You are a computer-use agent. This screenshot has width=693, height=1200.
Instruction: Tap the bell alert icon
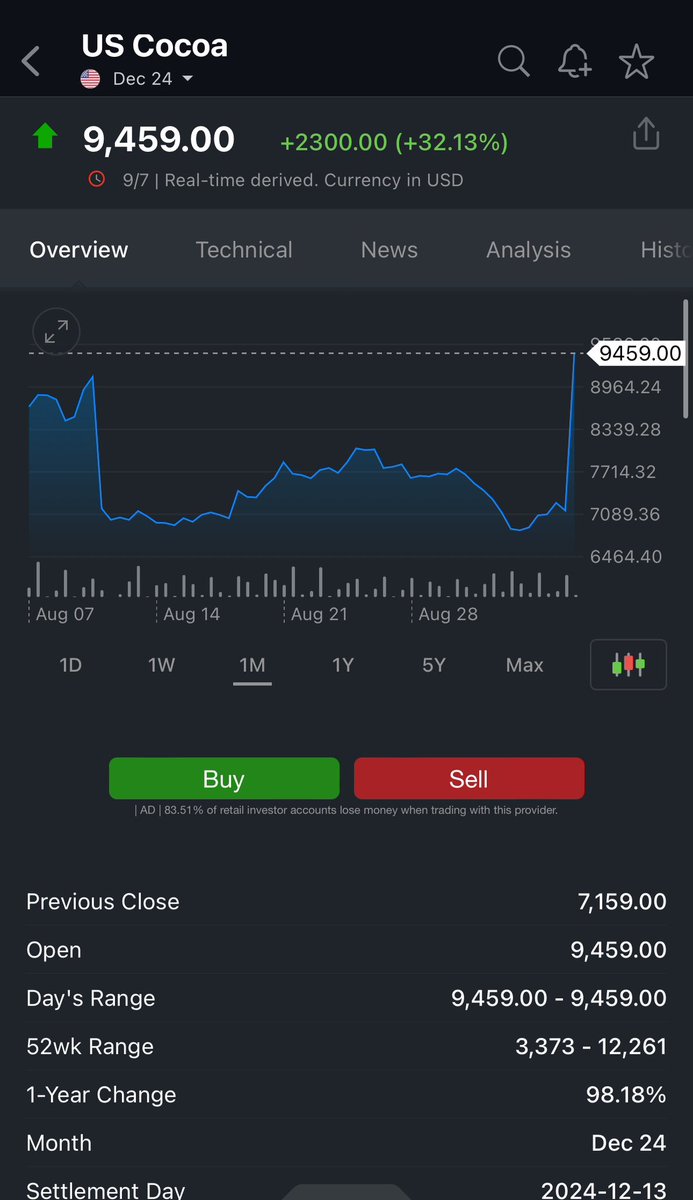point(574,61)
